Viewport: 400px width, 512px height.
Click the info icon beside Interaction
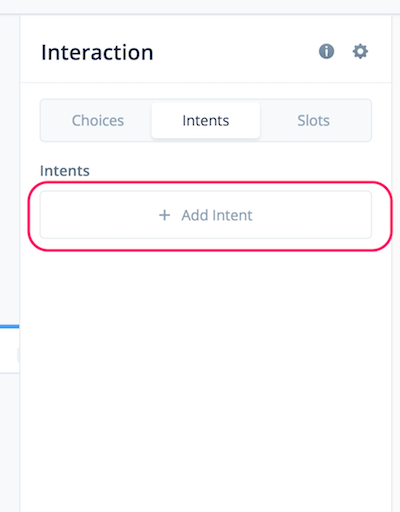click(x=326, y=52)
